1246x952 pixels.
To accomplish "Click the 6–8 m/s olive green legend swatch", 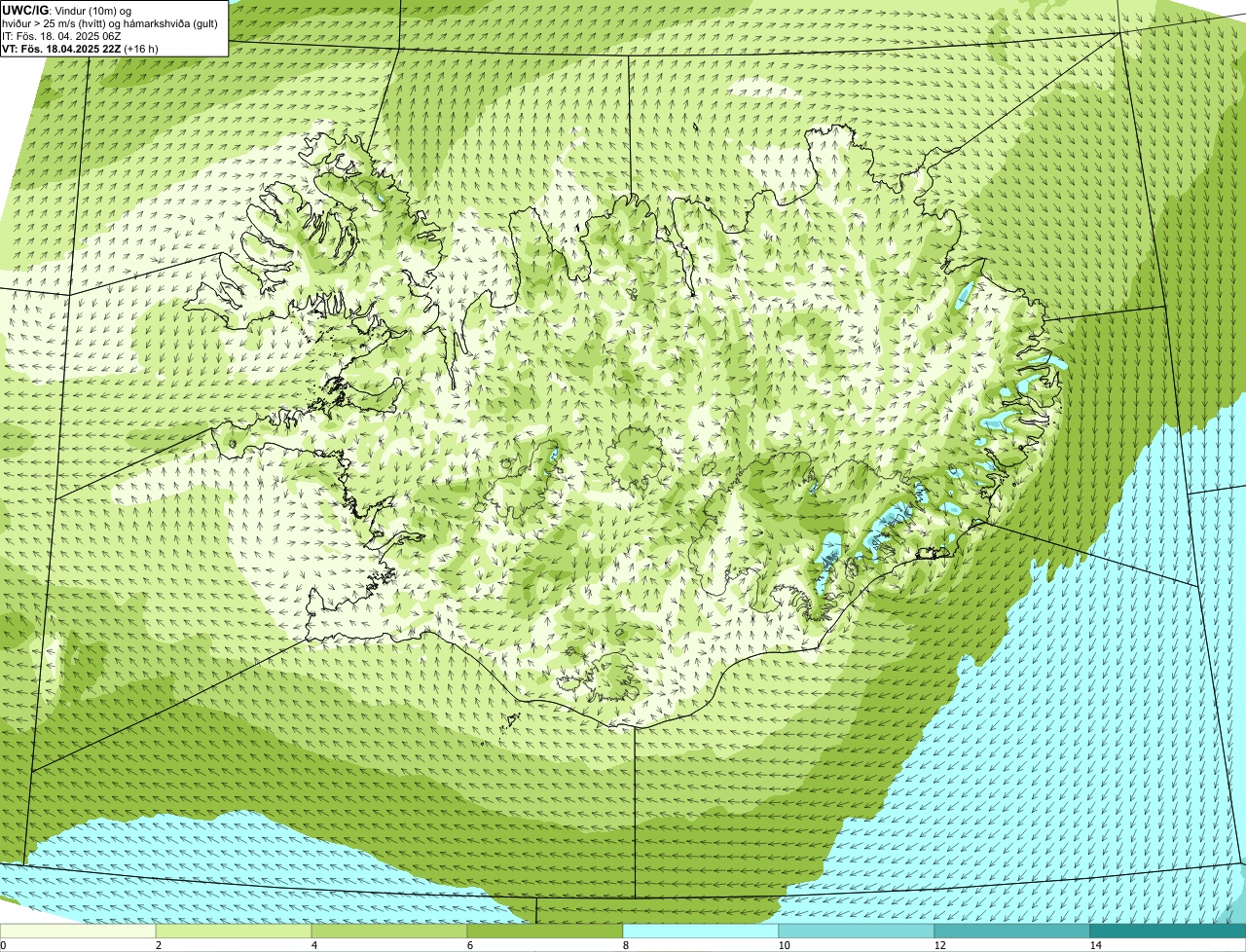I will (x=545, y=932).
